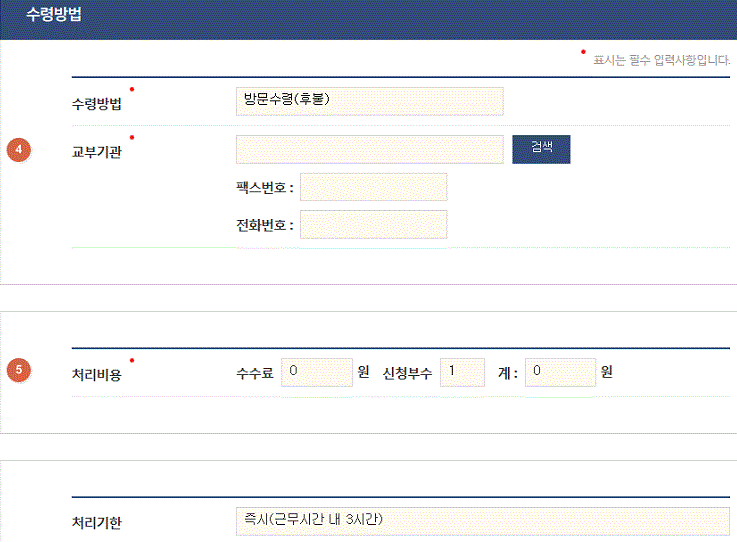737x542 pixels.
Task: Click the 계 total amount field
Action: (560, 372)
